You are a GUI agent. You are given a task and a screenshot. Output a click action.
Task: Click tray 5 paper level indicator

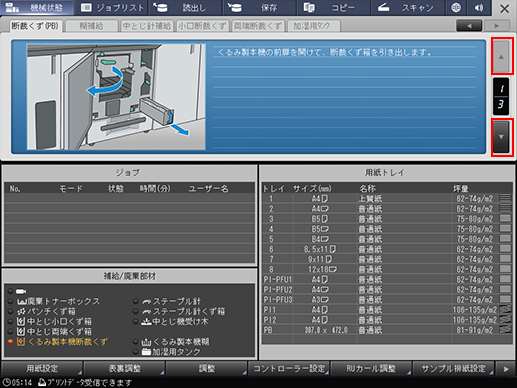coord(505,239)
